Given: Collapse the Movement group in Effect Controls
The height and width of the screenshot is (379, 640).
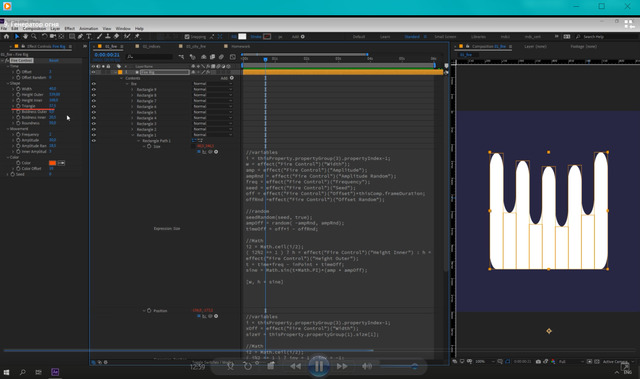Looking at the screenshot, I should (8, 129).
